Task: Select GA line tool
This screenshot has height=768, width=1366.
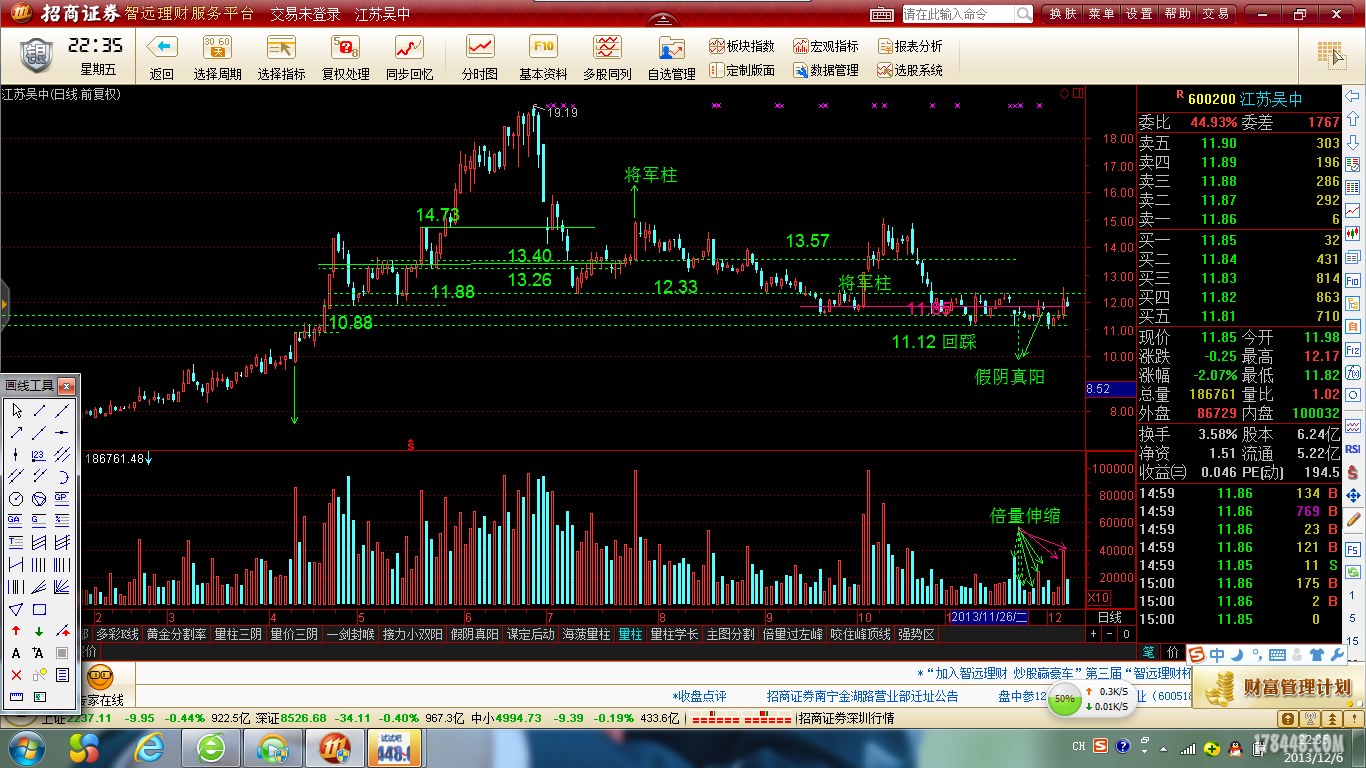Action: click(16, 520)
